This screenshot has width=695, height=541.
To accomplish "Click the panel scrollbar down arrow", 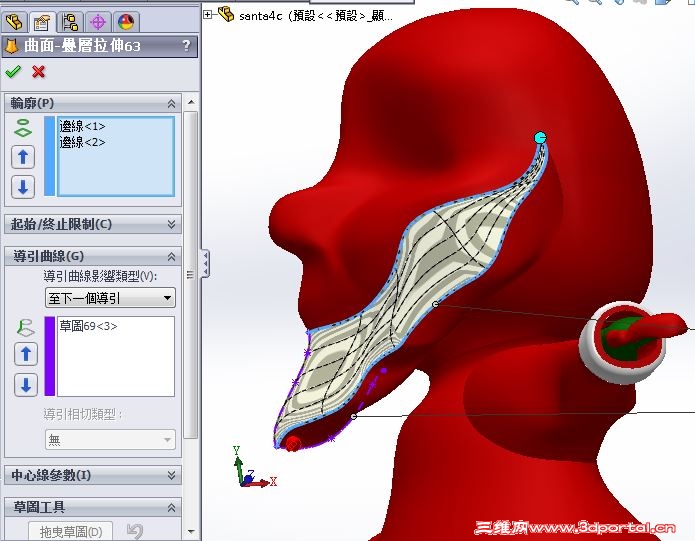I will 191,531.
